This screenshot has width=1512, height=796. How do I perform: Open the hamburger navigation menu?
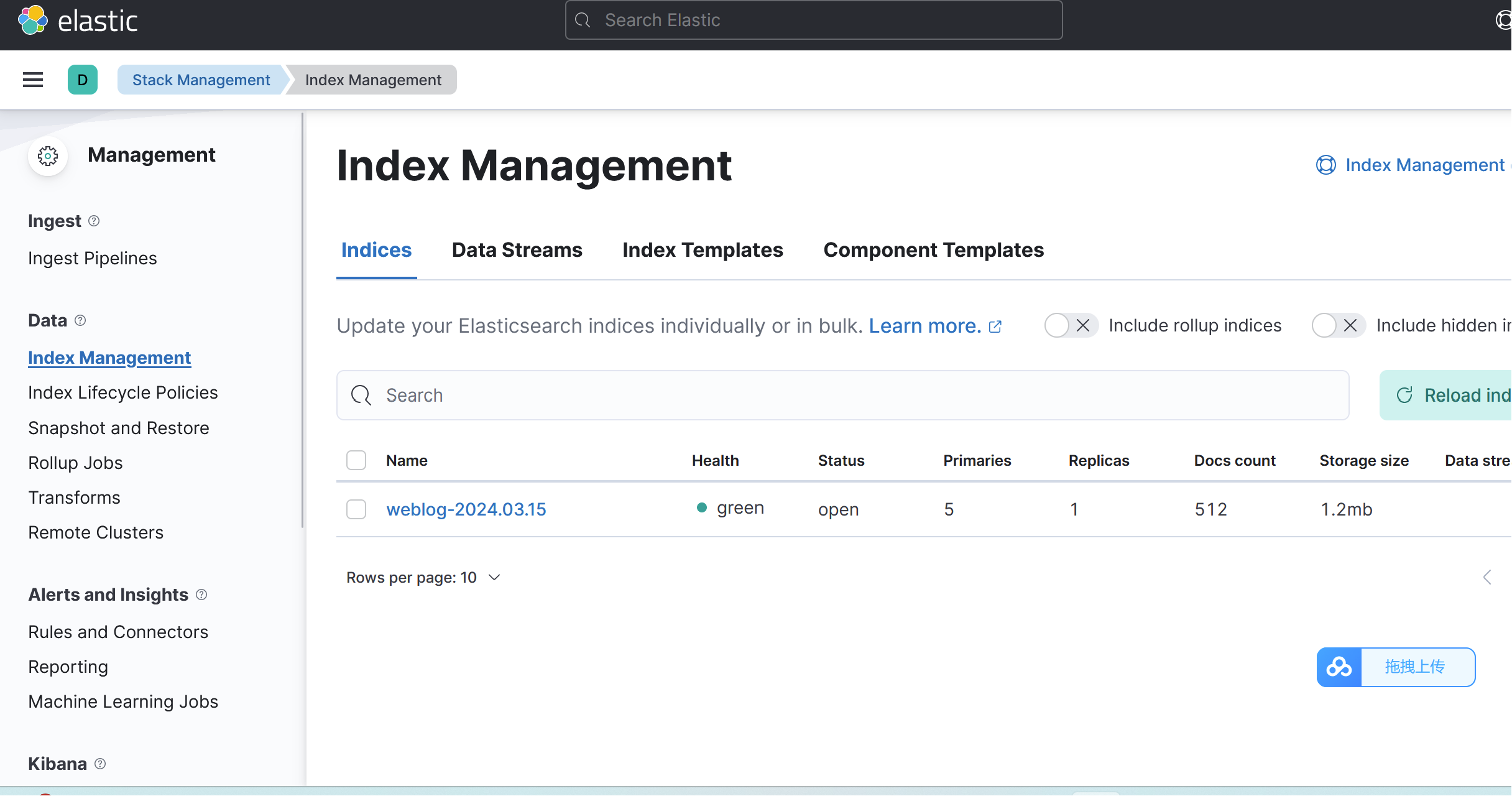pos(33,80)
